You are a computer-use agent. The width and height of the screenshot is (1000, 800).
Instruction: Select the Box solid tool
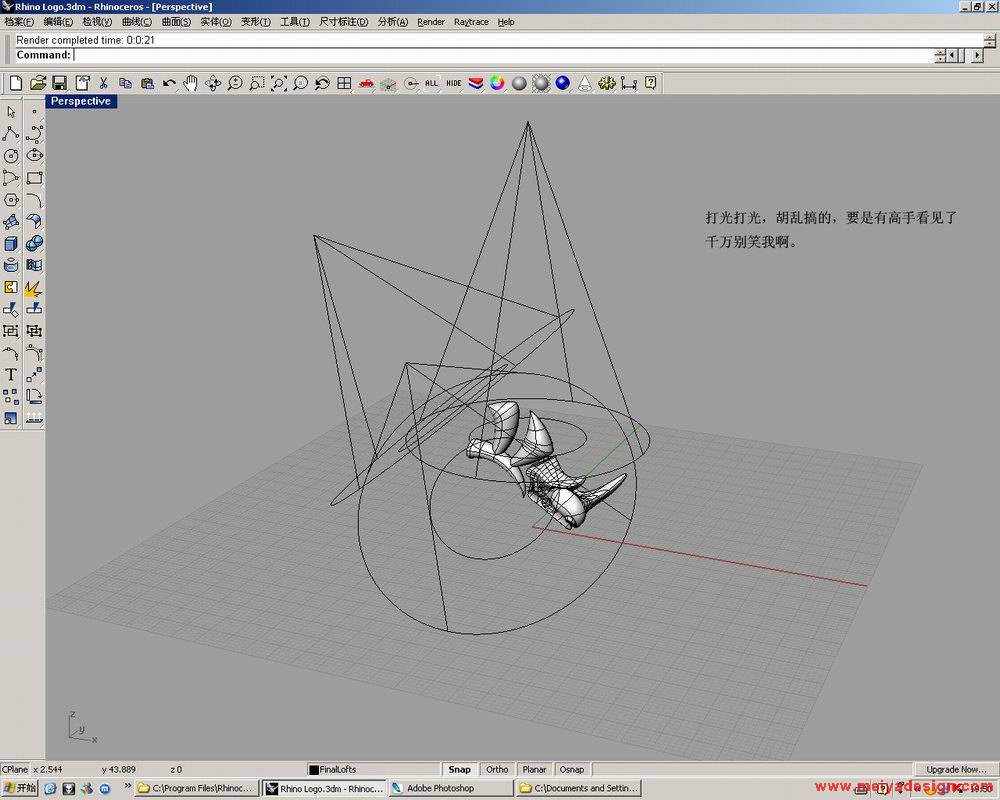pos(11,243)
